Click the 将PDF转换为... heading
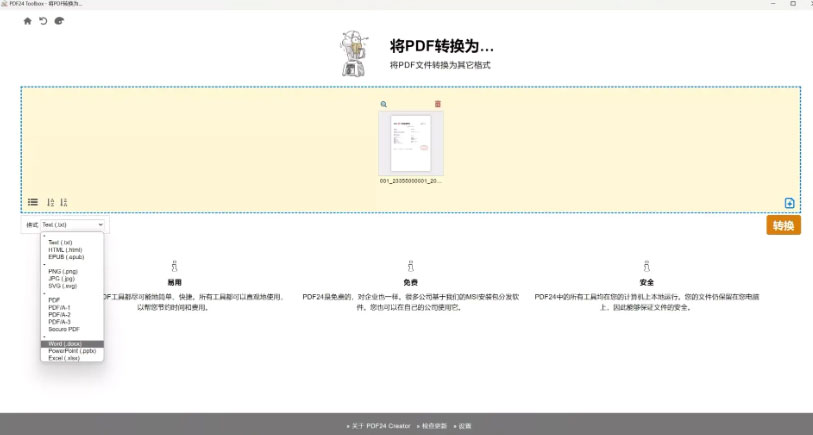The image size is (813, 435). tap(442, 46)
